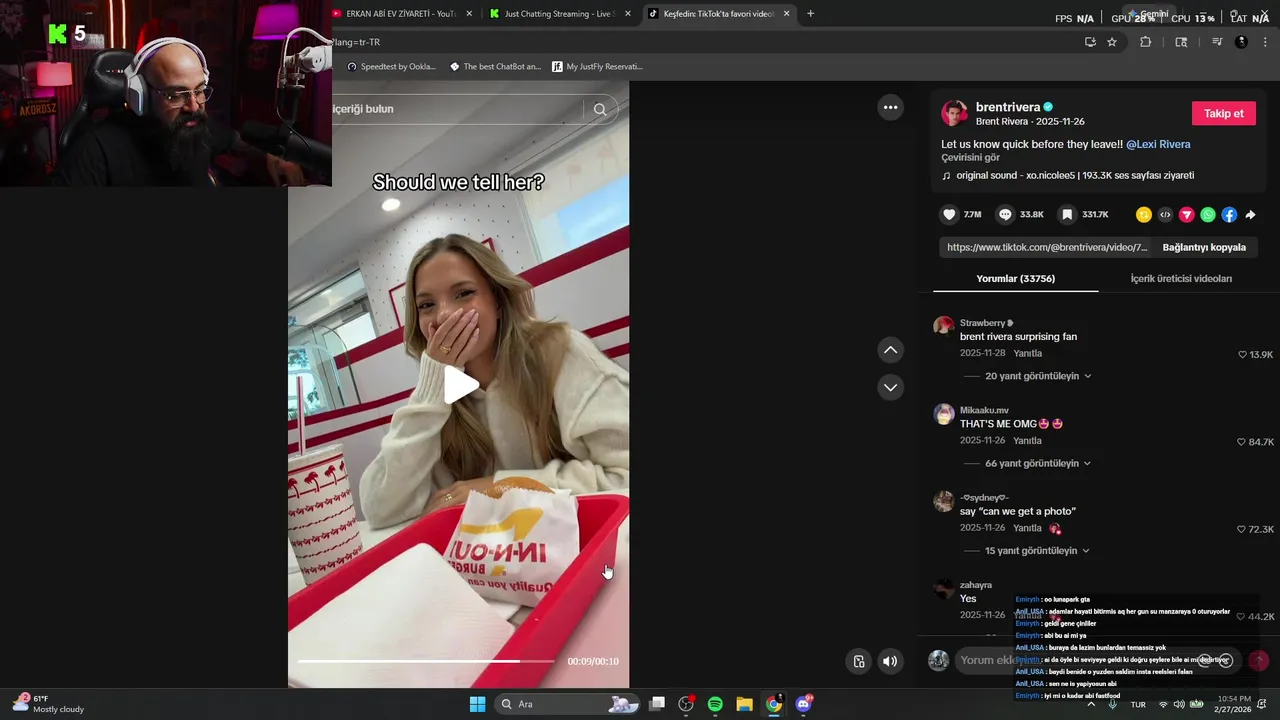1280x720 pixels.
Task: Reply to sydney's comment via Yanıtla
Action: pos(1027,527)
